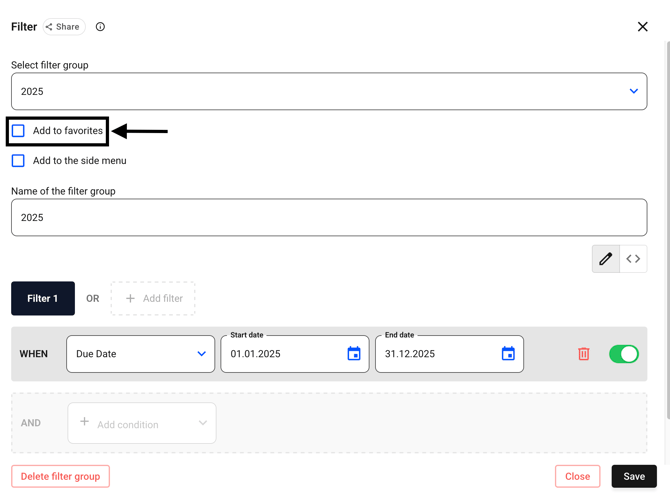Open the Start date calendar picker
The height and width of the screenshot is (503, 670).
(x=354, y=354)
